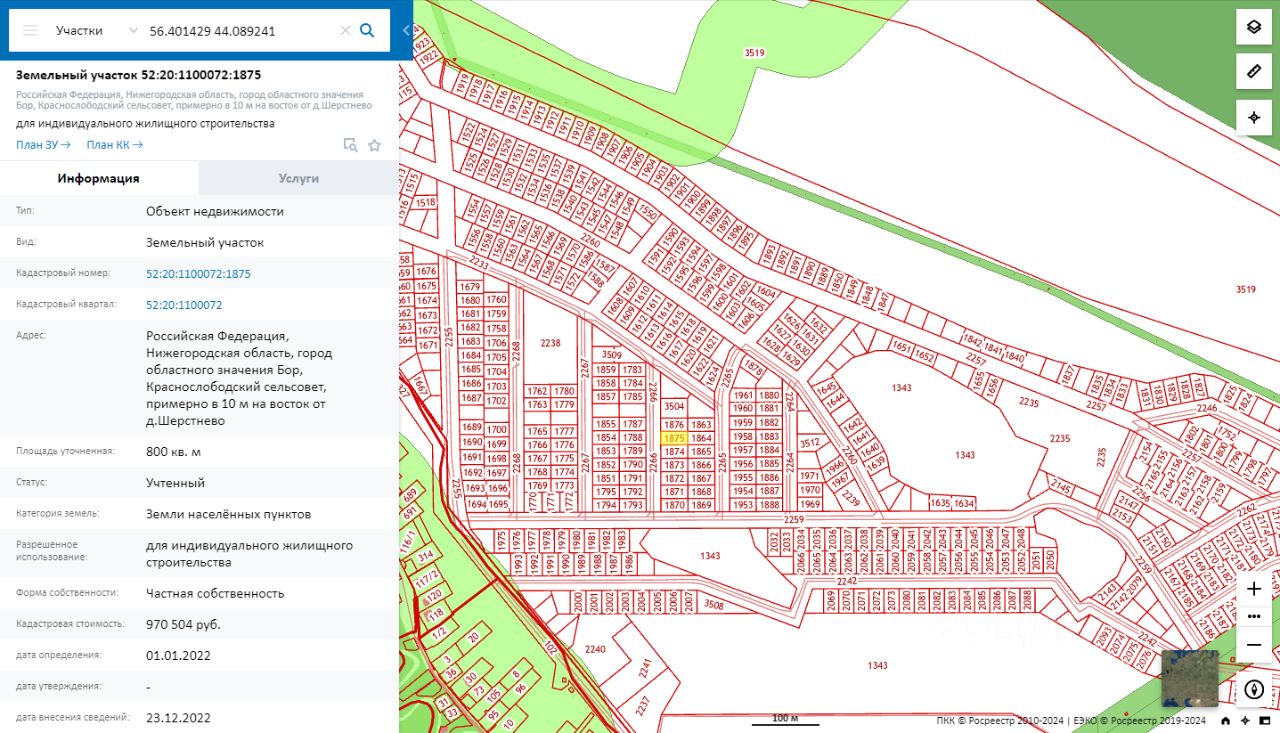
Task: Click the Учтенный status value
Action: [175, 483]
